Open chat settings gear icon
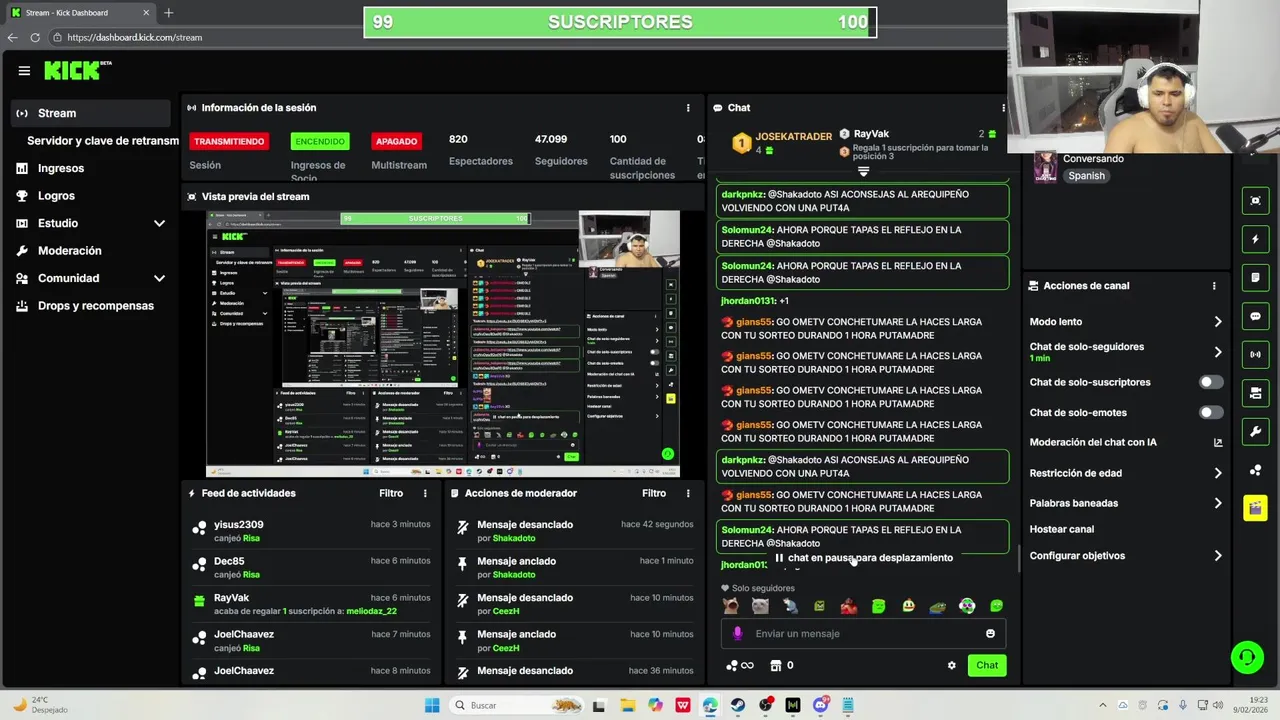The height and width of the screenshot is (720, 1280). tap(951, 665)
